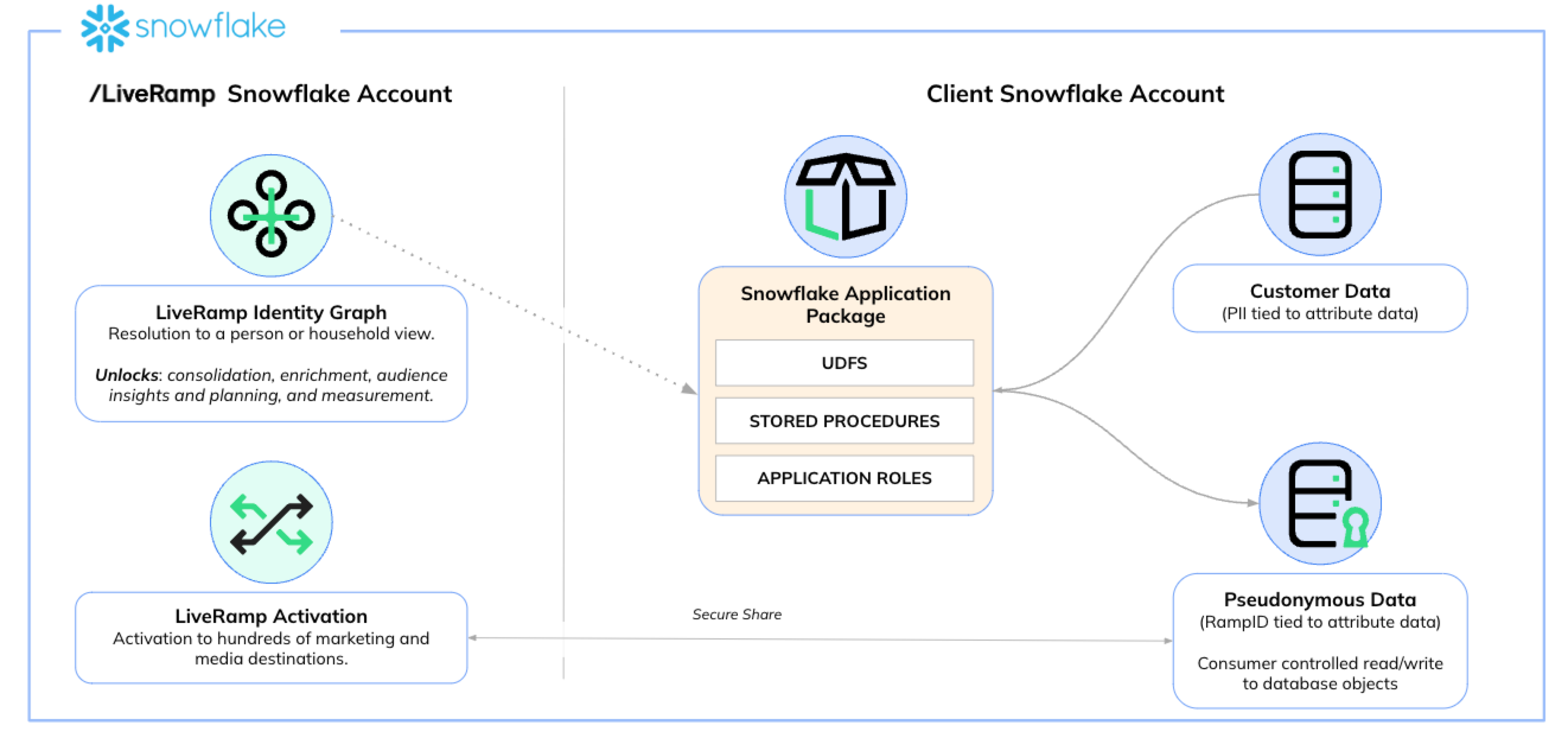Click the 'Secure Share' label
The height and width of the screenshot is (738, 1568).
737,615
